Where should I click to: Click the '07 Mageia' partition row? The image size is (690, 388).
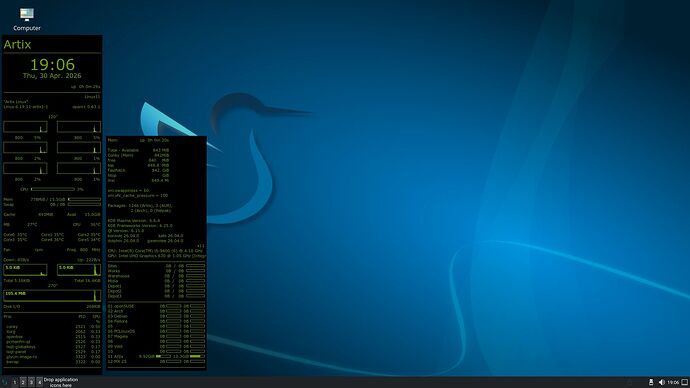point(156,336)
